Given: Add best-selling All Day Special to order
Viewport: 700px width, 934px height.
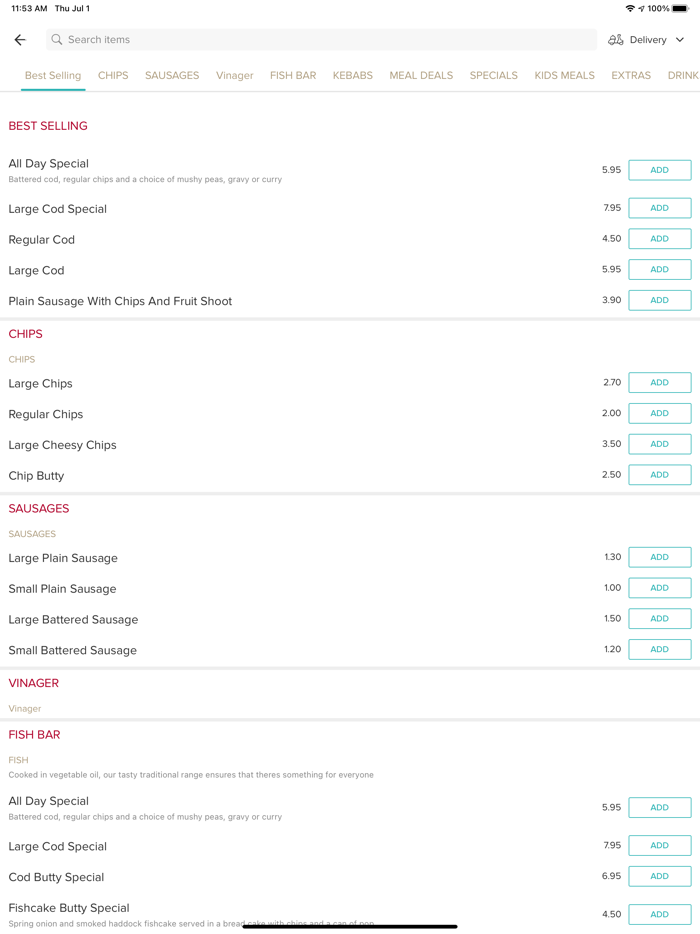Looking at the screenshot, I should pyautogui.click(x=659, y=170).
